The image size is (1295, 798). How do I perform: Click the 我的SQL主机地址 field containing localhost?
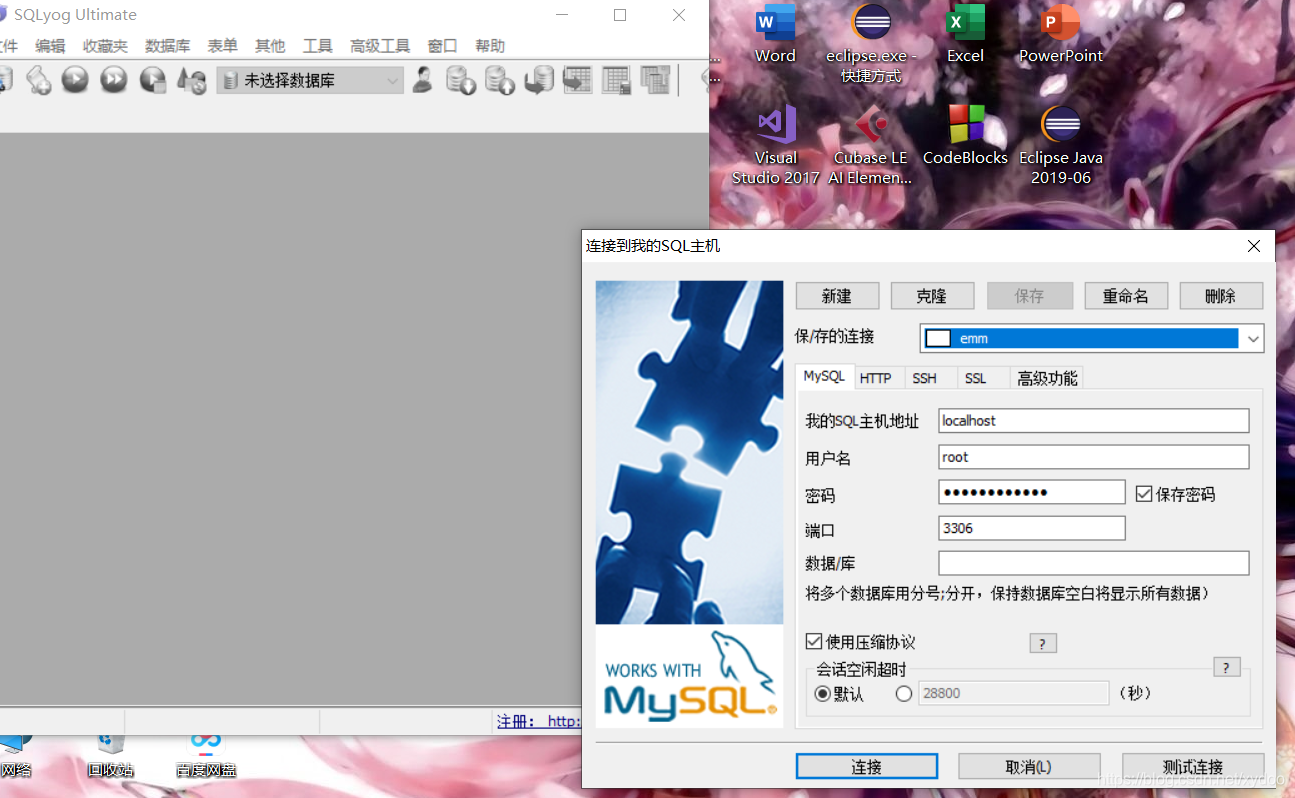[1094, 421]
